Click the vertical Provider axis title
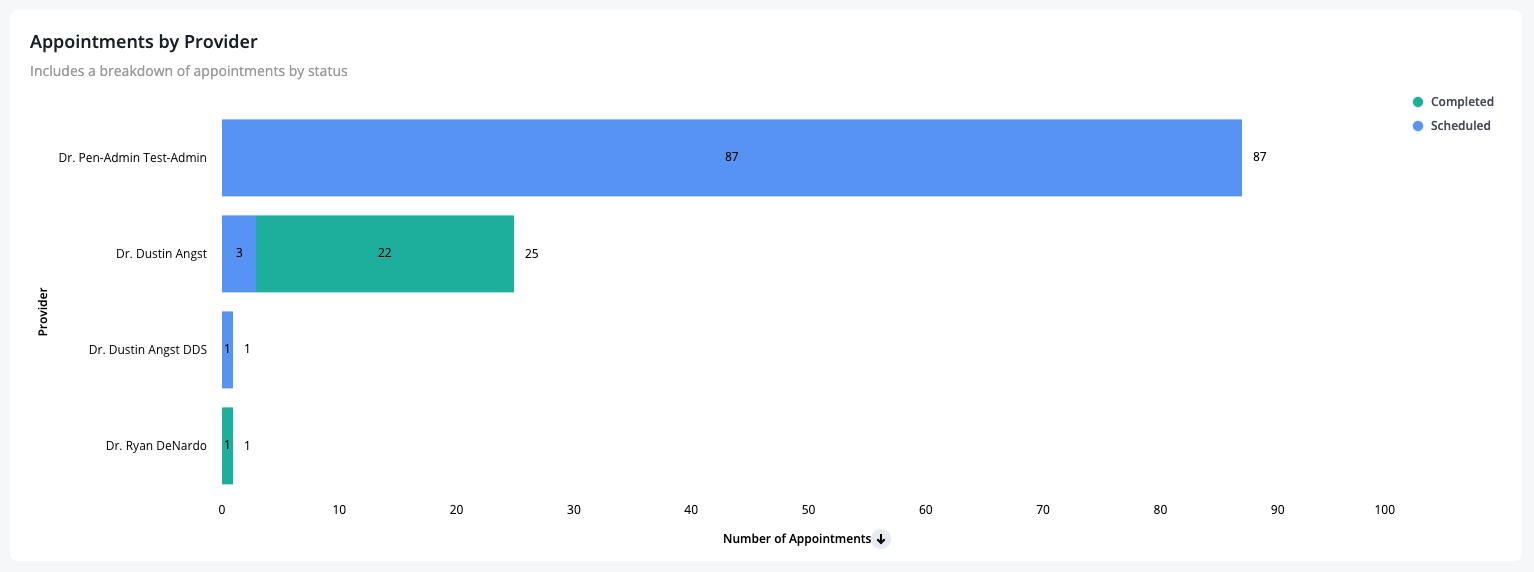The height and width of the screenshot is (572, 1534). click(x=43, y=312)
